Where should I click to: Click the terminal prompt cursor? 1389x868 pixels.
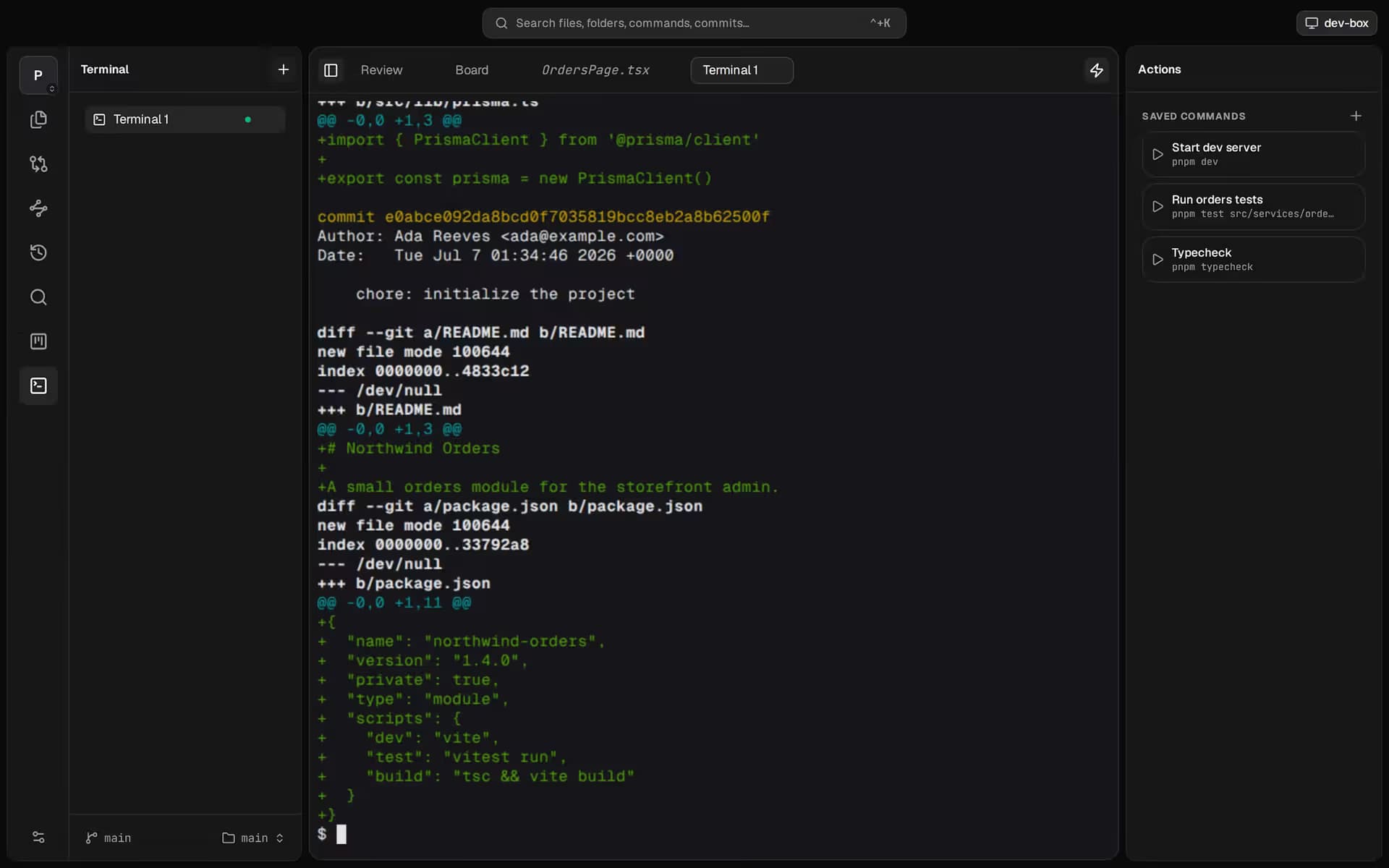point(341,834)
